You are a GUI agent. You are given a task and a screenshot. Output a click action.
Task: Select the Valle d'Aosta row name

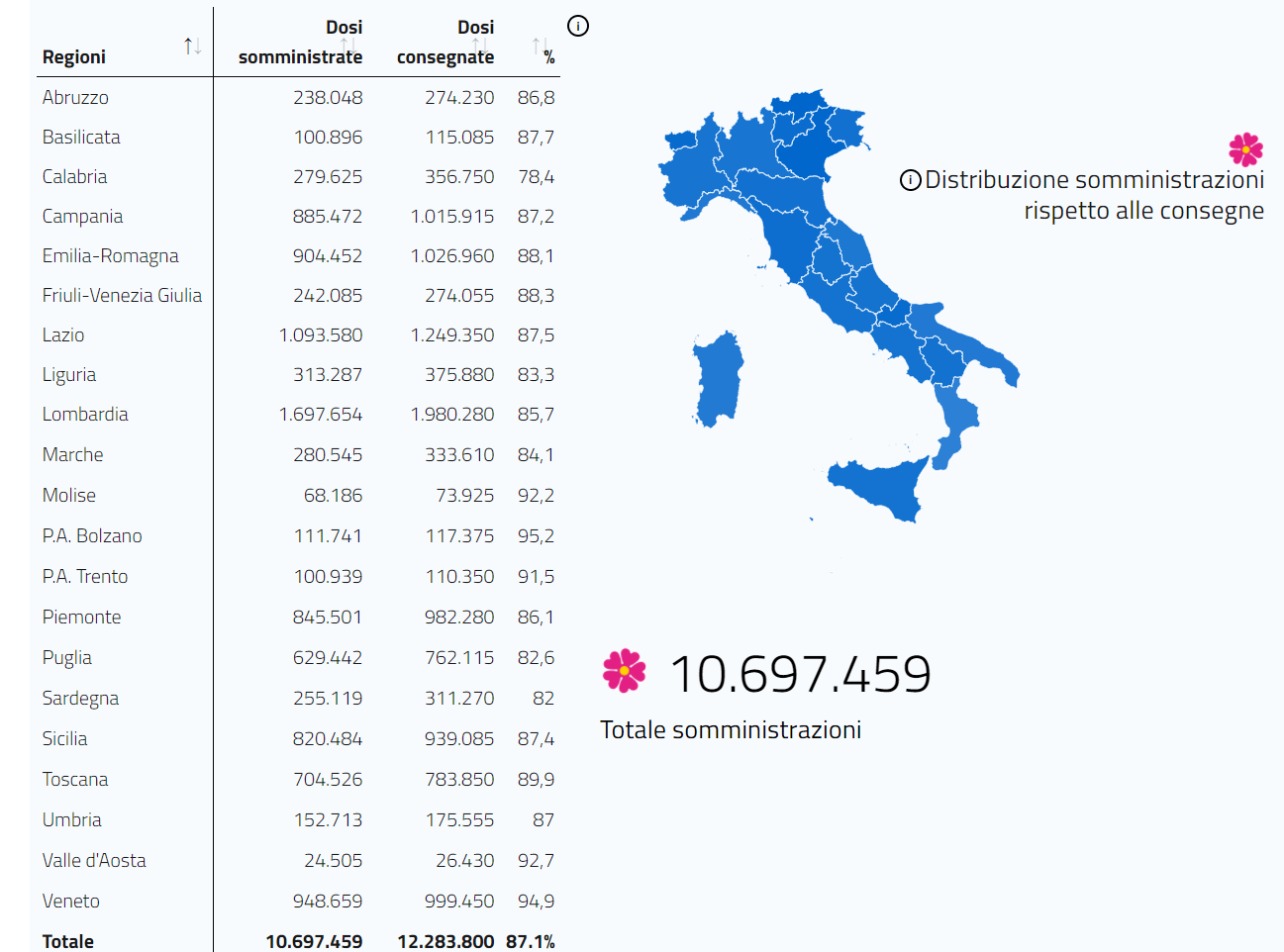coord(94,860)
